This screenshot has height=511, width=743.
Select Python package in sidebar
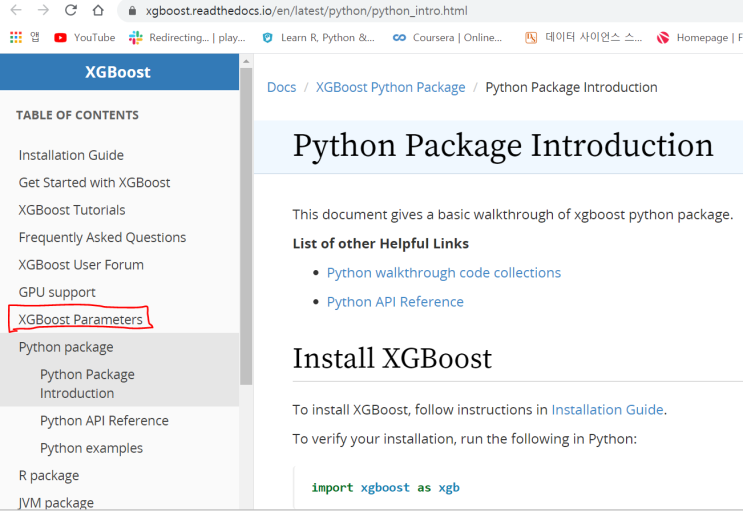pos(66,347)
